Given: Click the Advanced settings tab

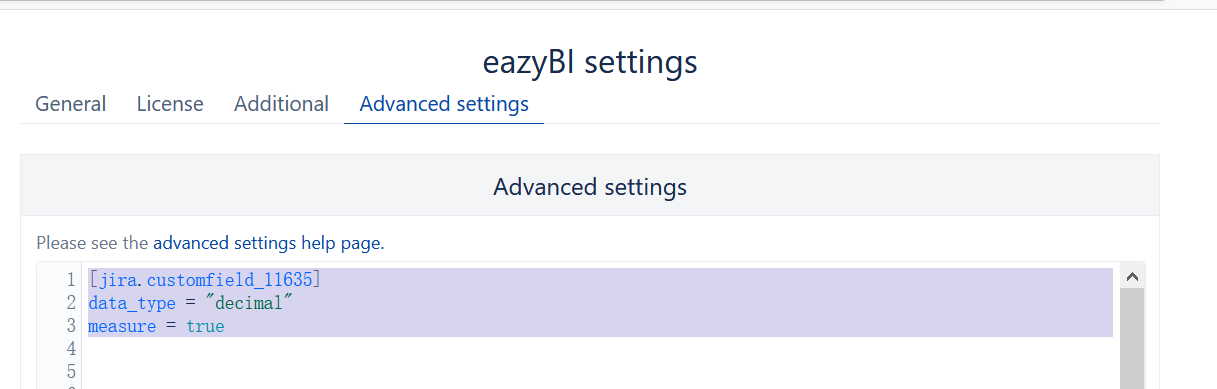Looking at the screenshot, I should pyautogui.click(x=444, y=104).
